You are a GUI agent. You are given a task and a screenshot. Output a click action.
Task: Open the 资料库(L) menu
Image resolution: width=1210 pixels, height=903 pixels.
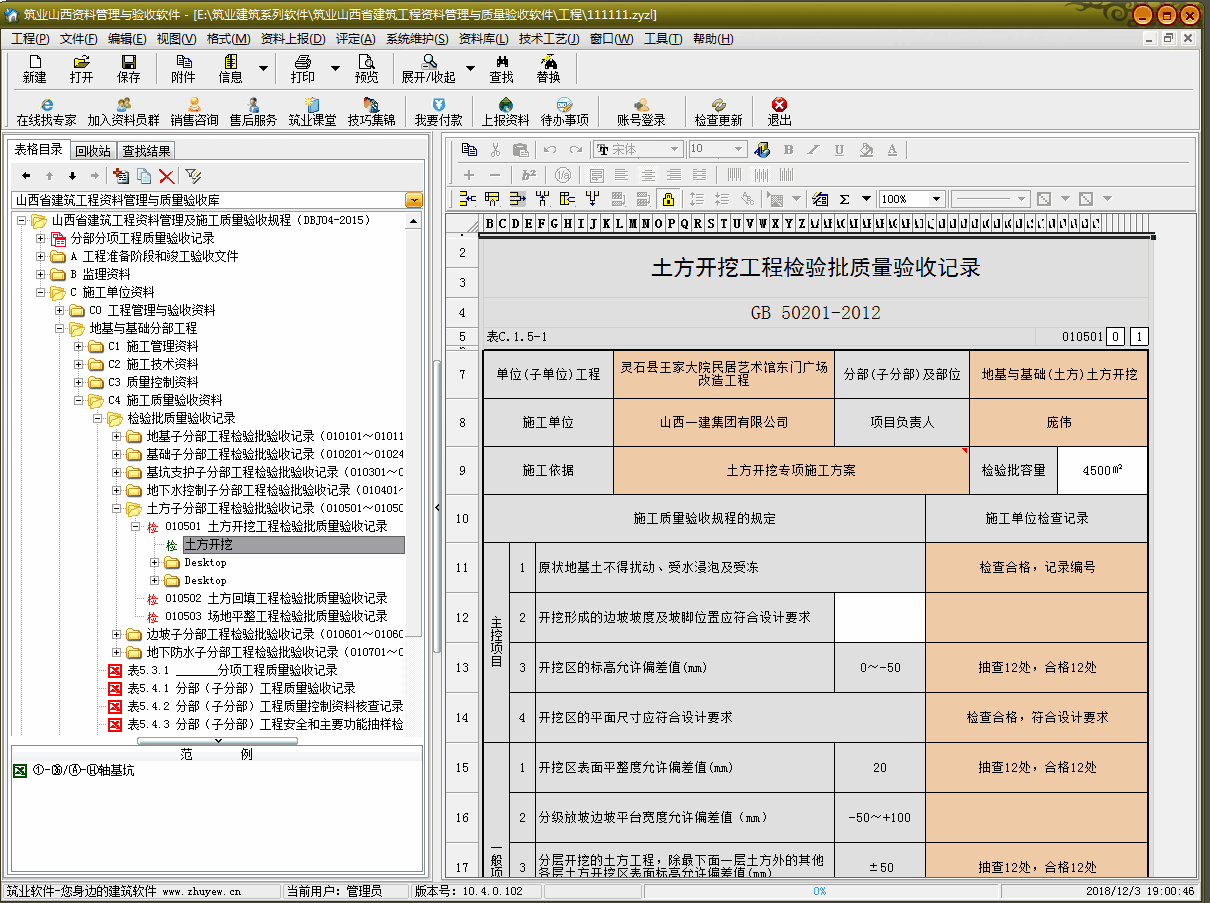click(x=483, y=39)
